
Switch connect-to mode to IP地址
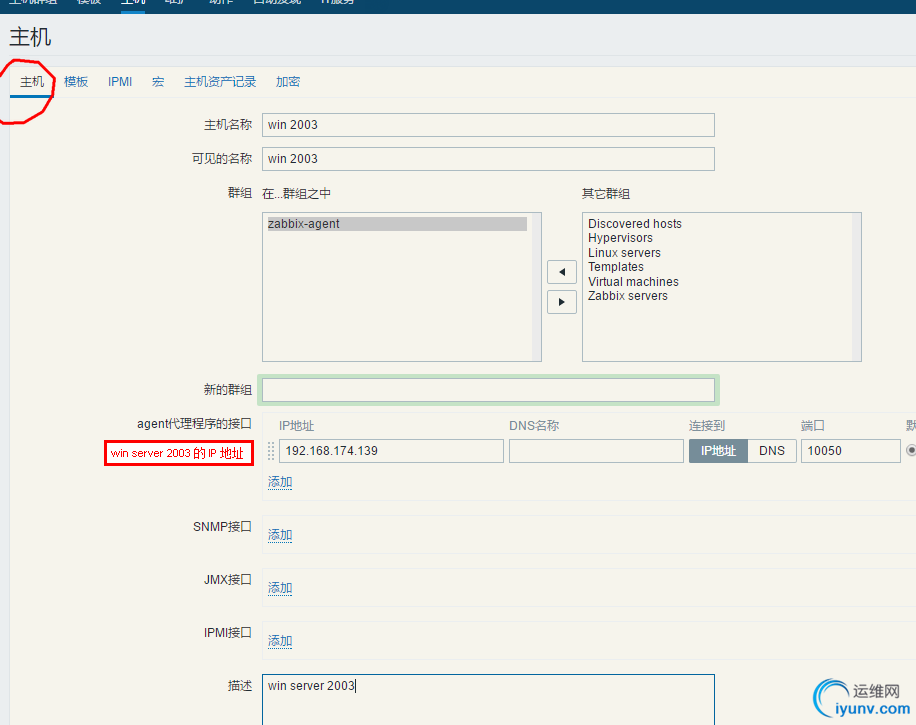[718, 451]
